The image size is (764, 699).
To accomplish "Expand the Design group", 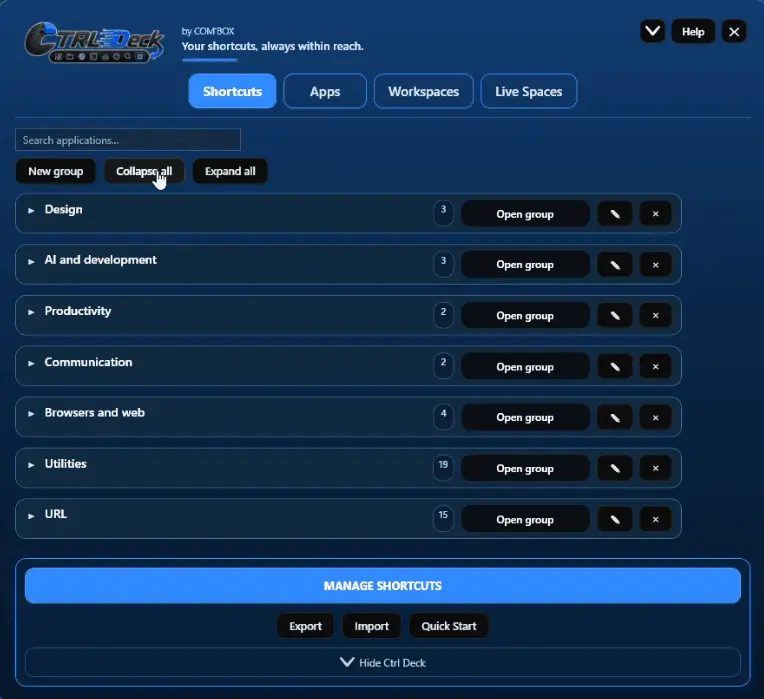I will click(x=31, y=210).
